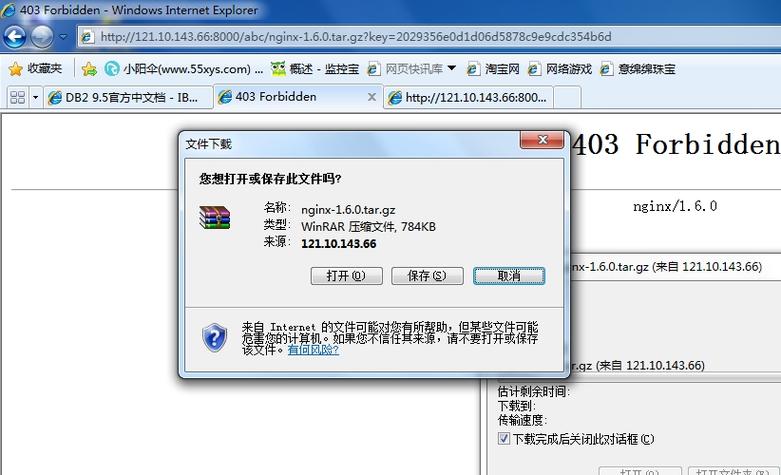
Task: Click the Quick Tabs grid icon
Action: 17,97
